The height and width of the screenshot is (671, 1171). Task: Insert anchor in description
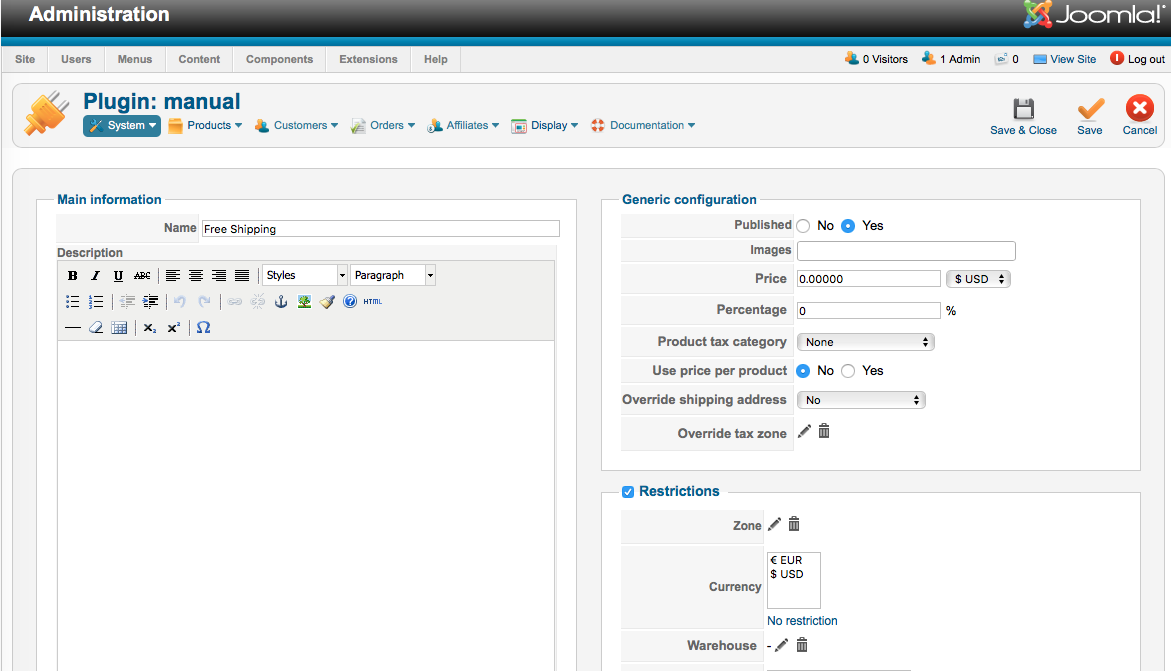tap(281, 302)
